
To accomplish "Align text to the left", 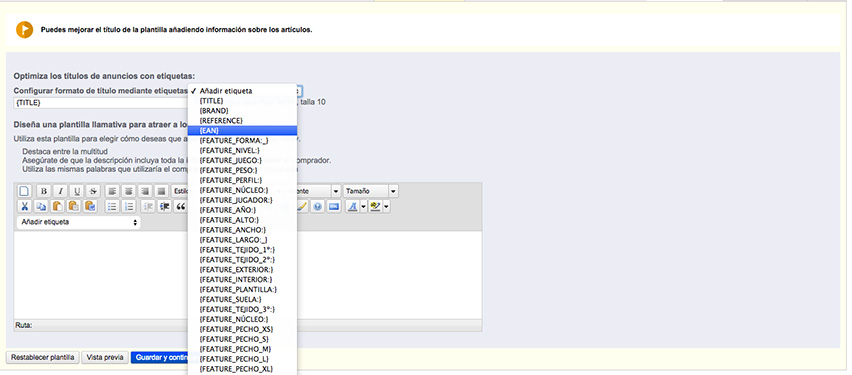I will (x=112, y=191).
